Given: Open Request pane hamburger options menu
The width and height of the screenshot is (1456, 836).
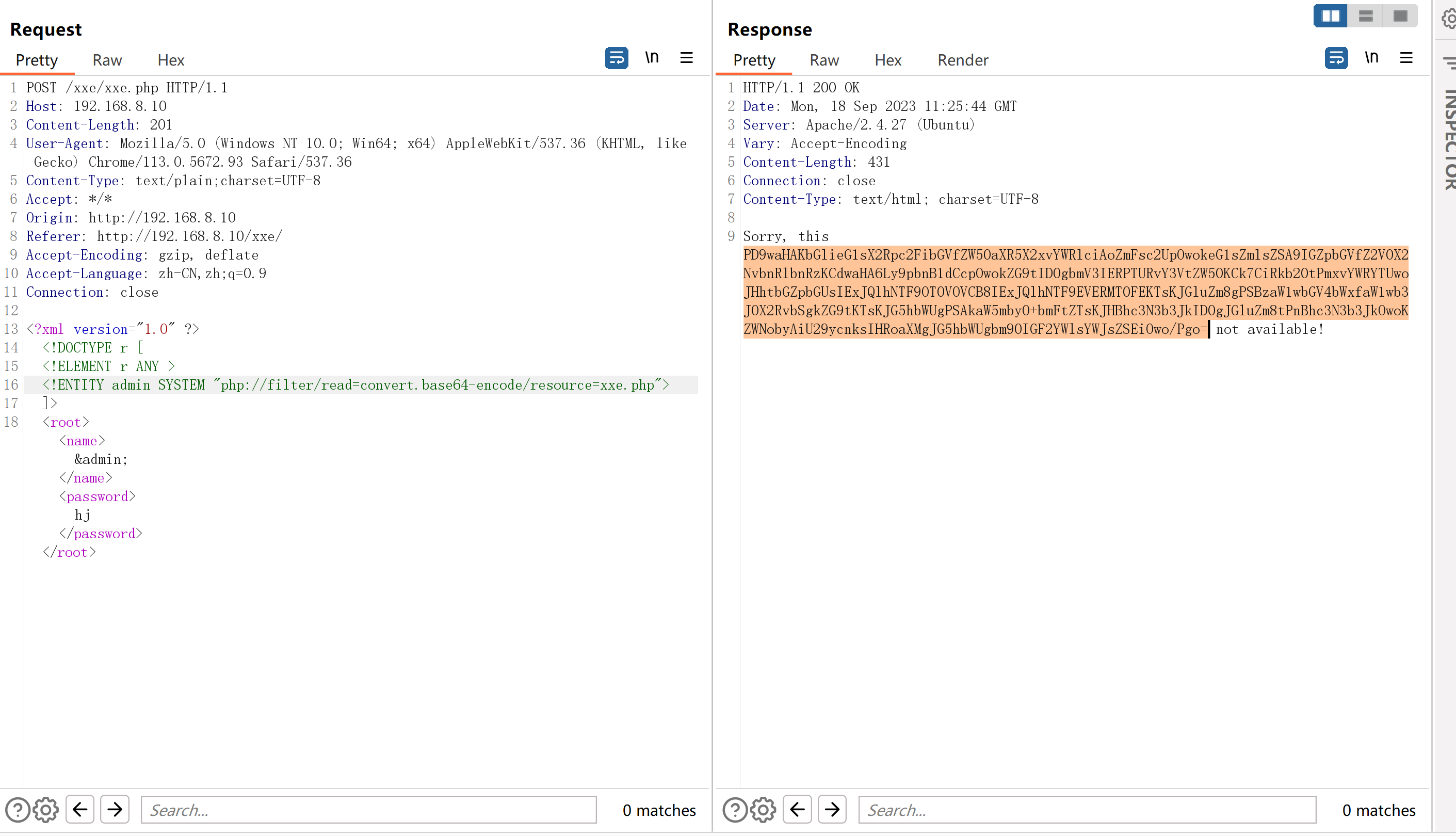Looking at the screenshot, I should [686, 58].
